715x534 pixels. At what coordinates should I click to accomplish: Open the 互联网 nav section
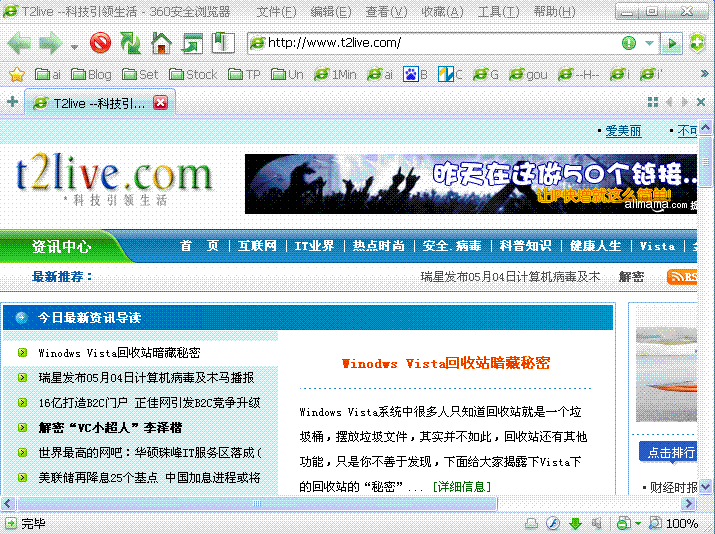coord(257,246)
